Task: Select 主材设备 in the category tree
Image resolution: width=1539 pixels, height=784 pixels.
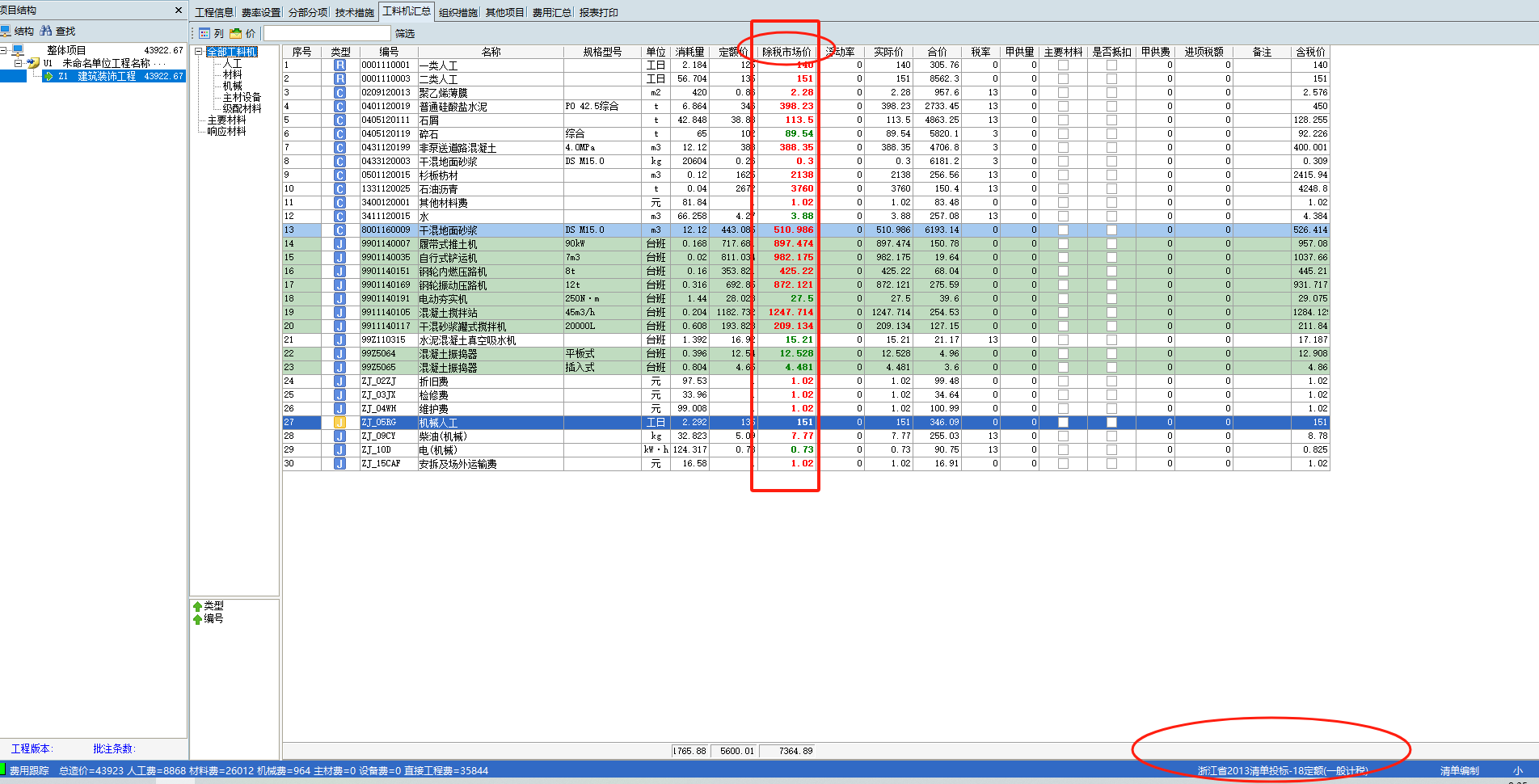Action: coord(242,97)
